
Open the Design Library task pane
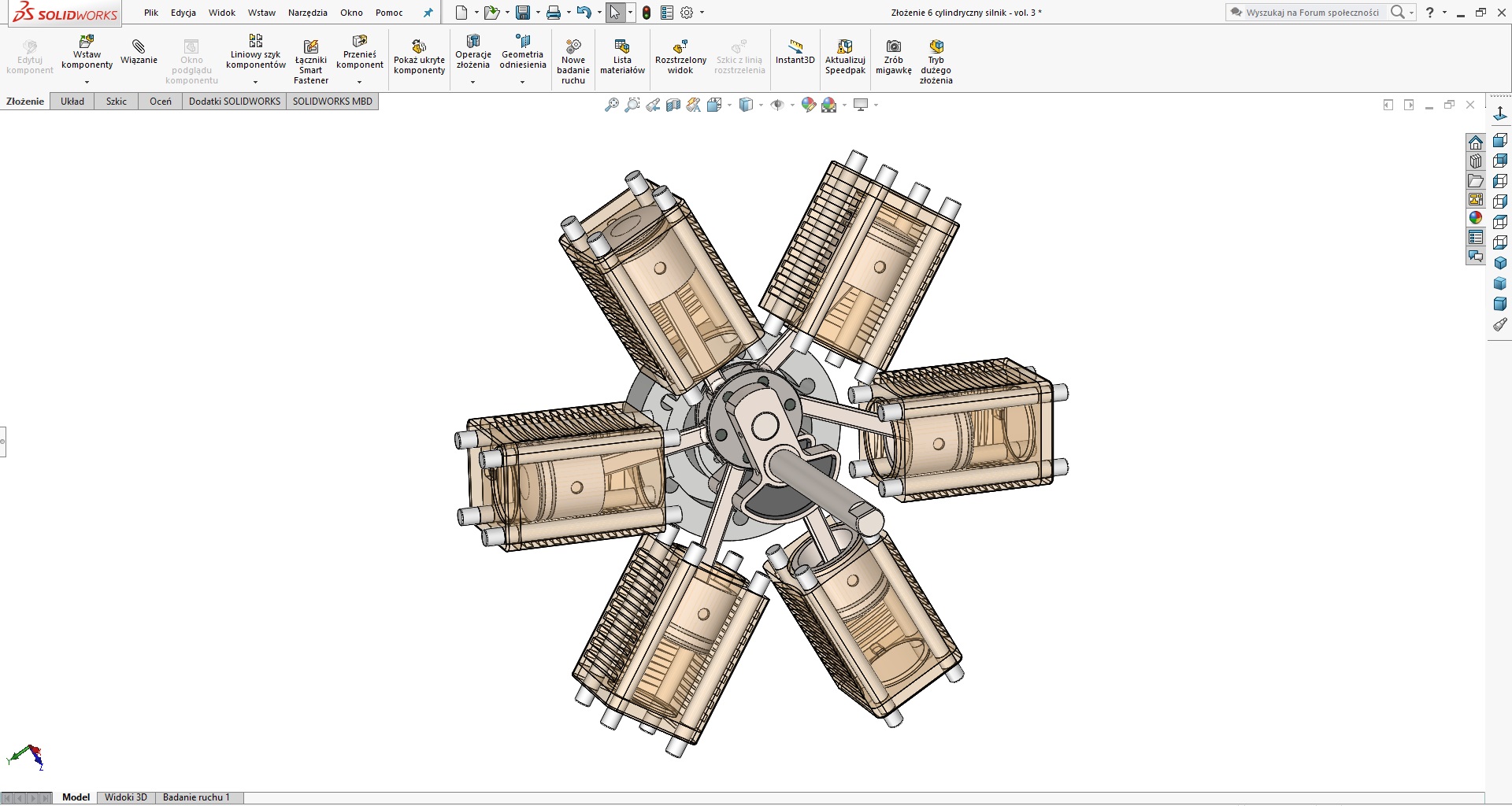coord(1476,161)
